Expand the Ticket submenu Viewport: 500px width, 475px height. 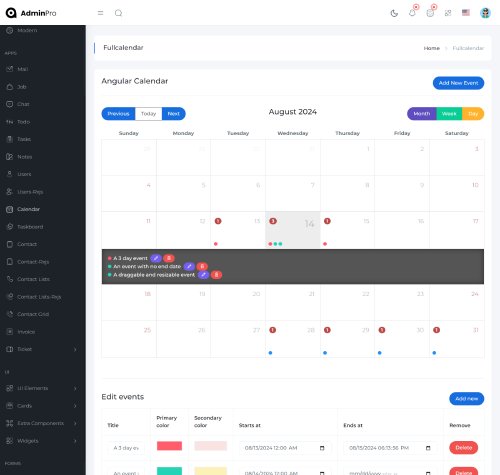tap(43, 349)
